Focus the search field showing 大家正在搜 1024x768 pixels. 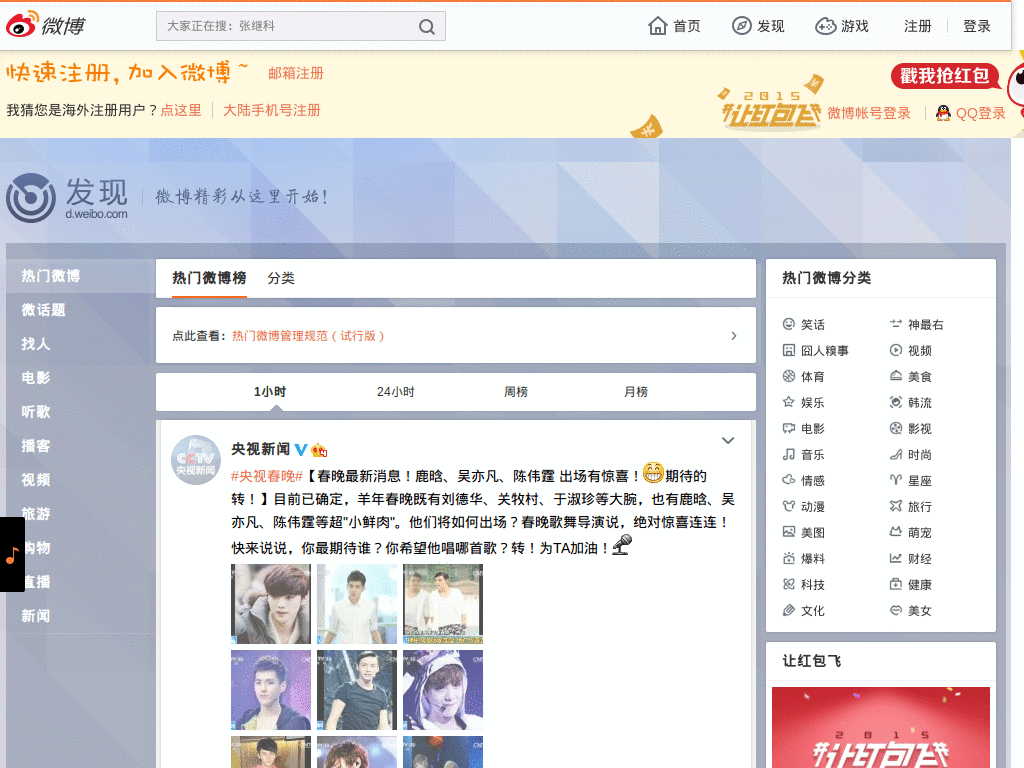[x=300, y=26]
